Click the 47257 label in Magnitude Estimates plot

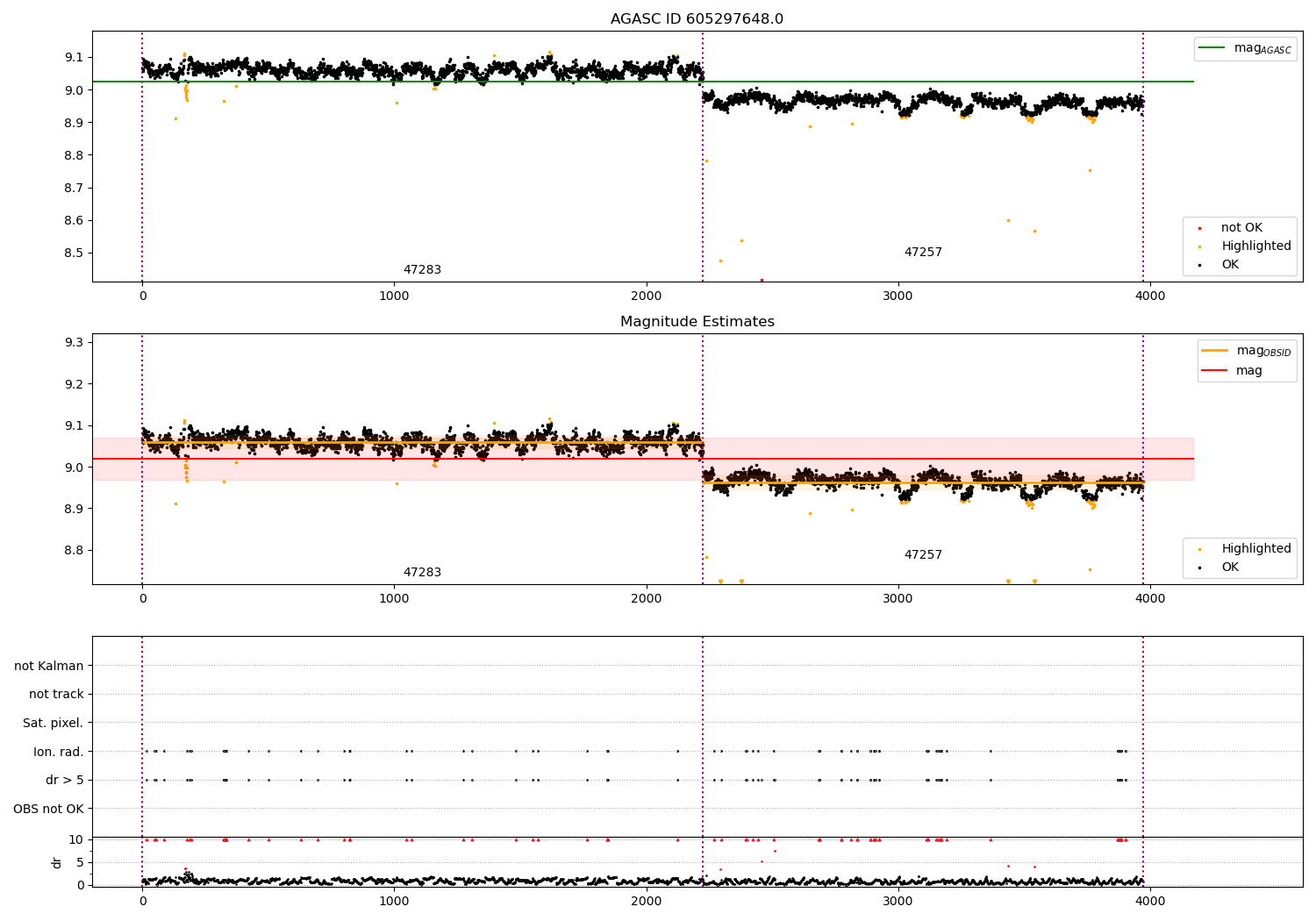click(x=923, y=555)
